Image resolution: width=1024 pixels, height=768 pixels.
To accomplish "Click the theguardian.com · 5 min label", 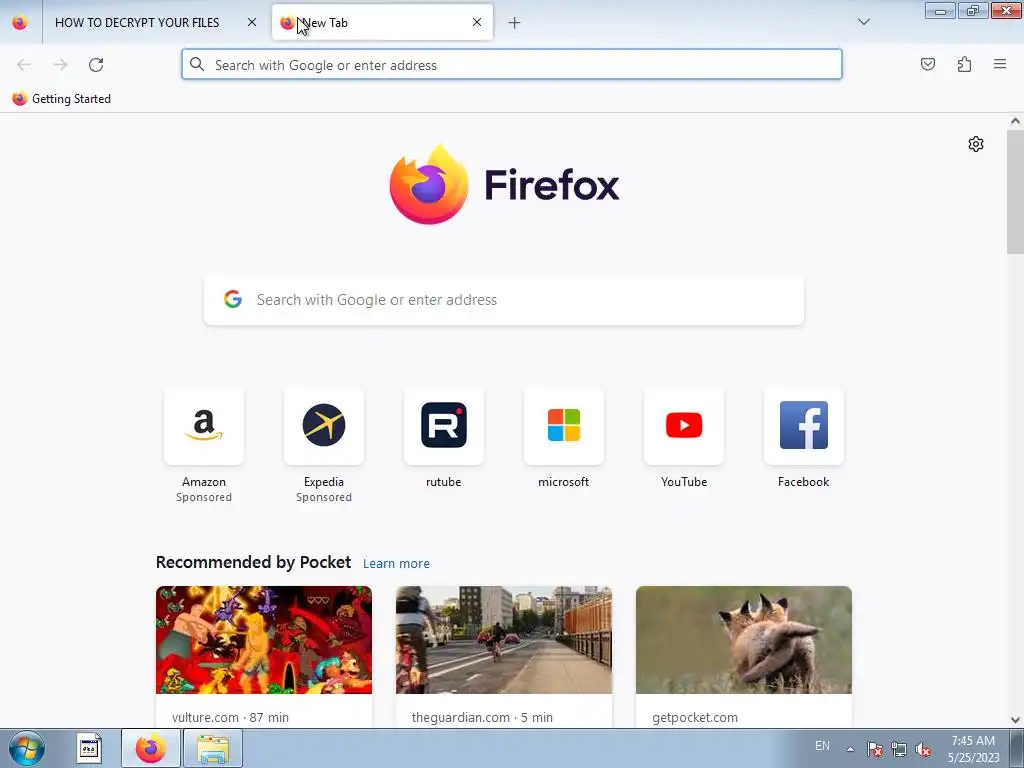I will pyautogui.click(x=482, y=717).
